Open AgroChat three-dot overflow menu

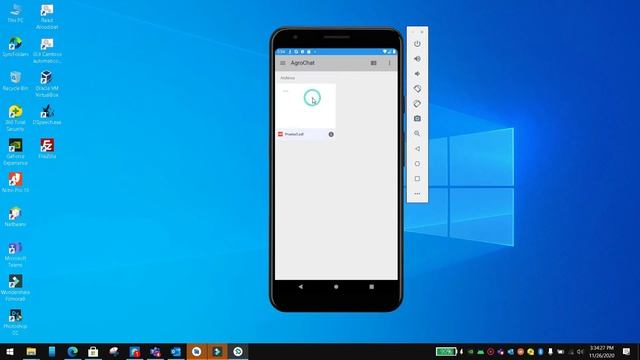click(x=389, y=63)
